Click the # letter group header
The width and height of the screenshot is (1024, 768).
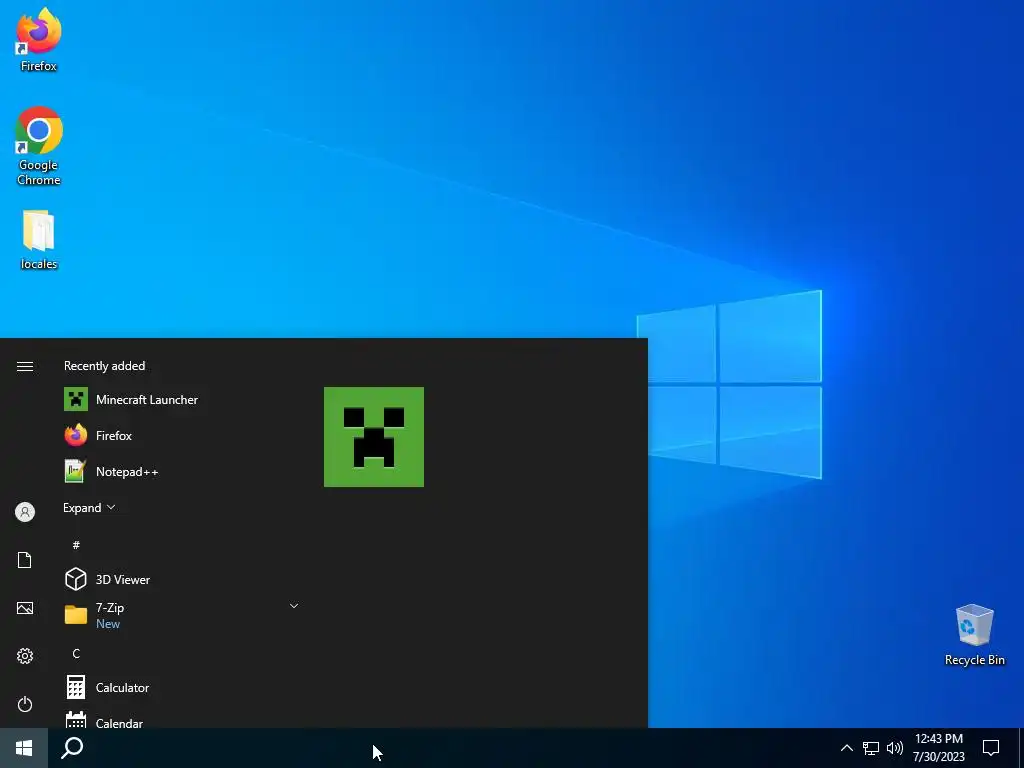click(x=76, y=545)
